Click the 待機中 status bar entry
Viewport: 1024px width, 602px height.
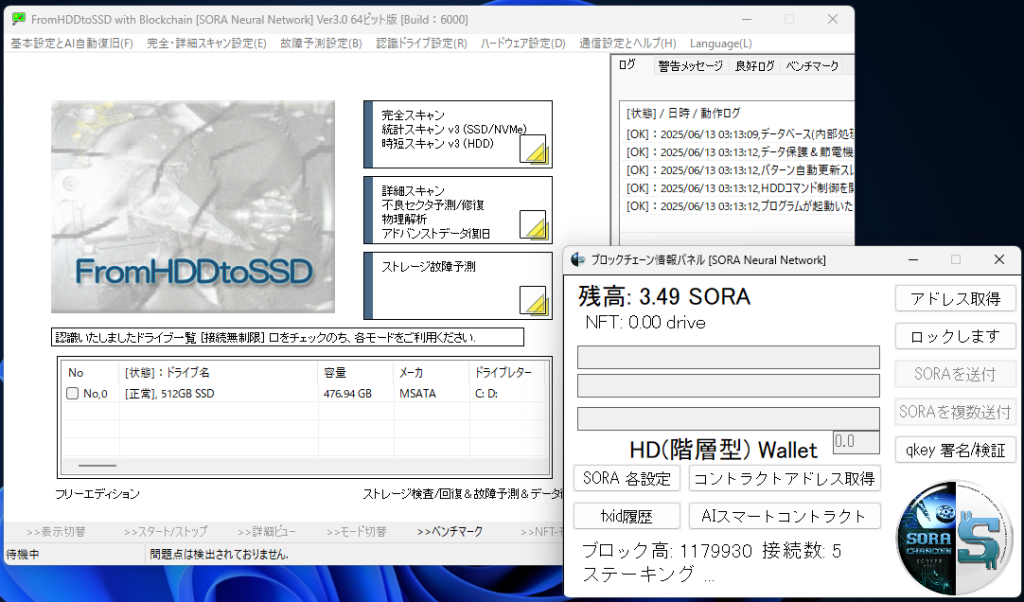point(23,554)
